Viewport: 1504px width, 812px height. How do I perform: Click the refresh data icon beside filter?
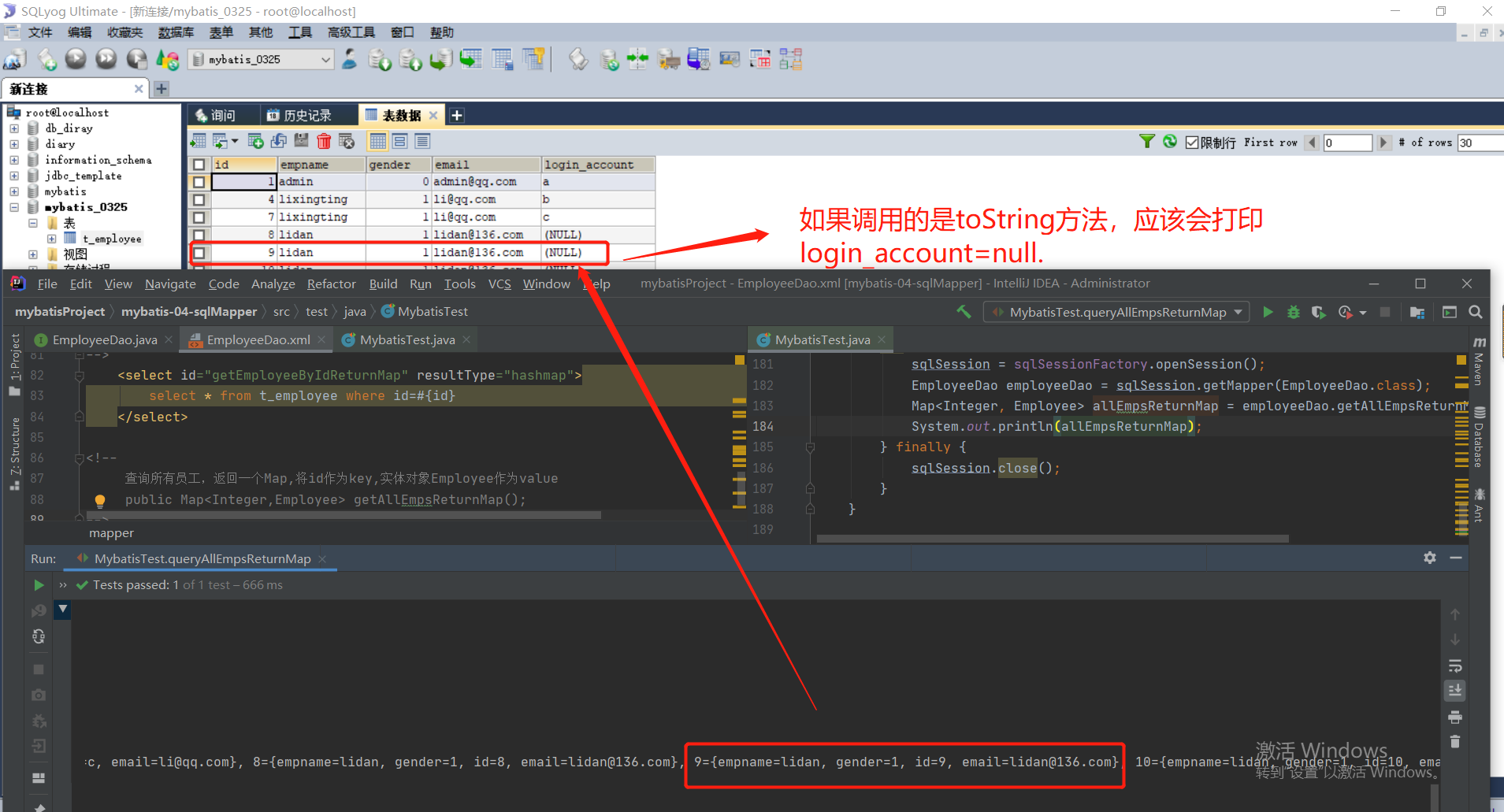point(1170,141)
